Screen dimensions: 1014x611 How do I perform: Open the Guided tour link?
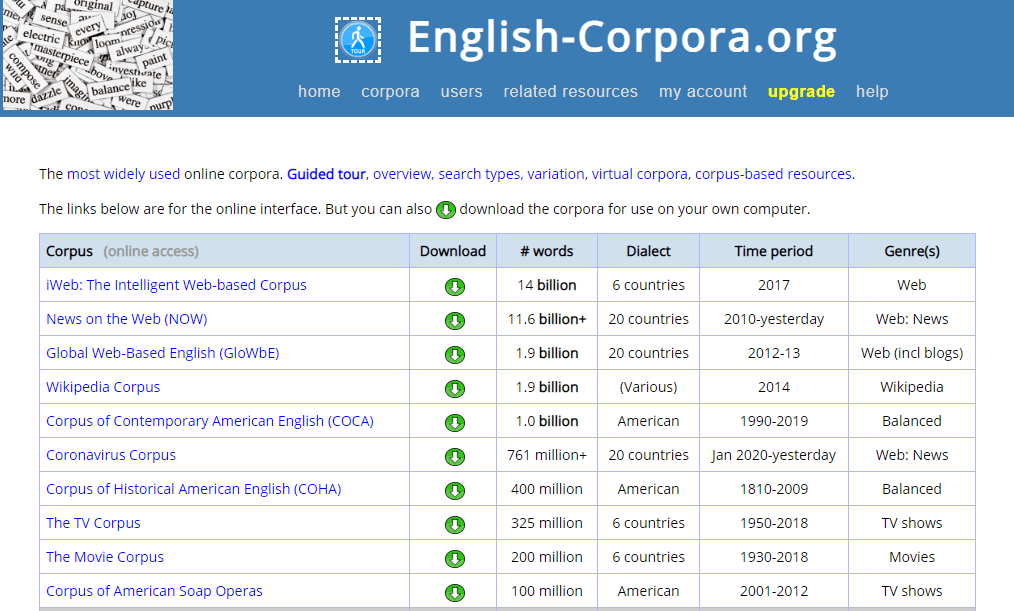click(327, 174)
